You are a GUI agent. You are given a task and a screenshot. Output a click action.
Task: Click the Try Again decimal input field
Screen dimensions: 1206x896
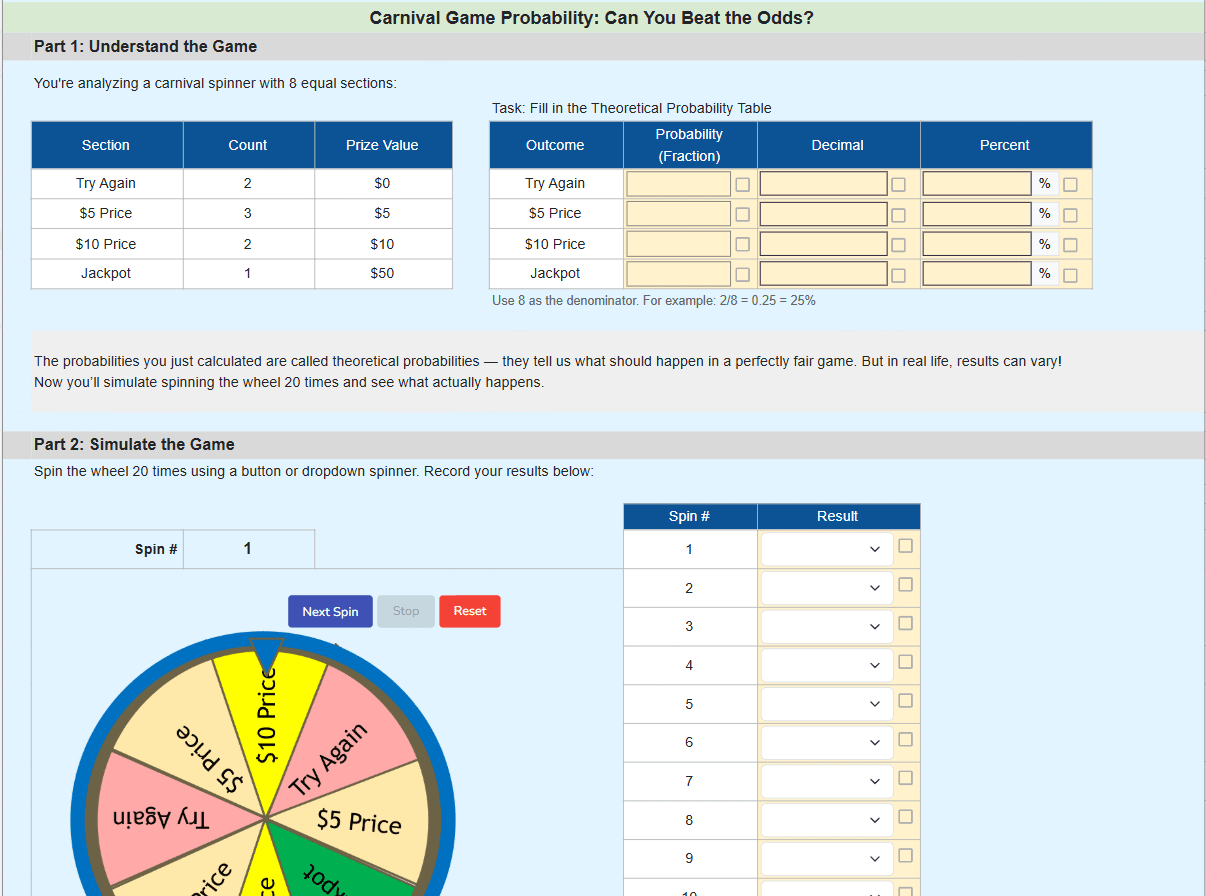(x=824, y=184)
